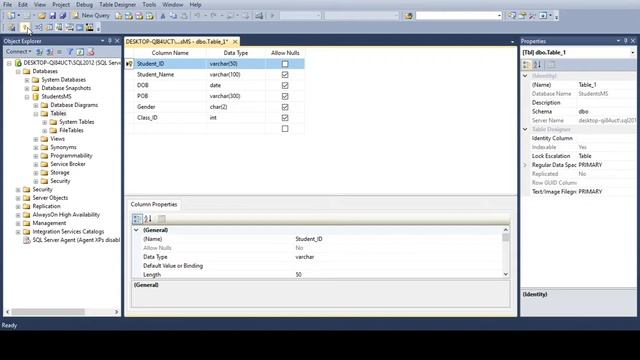Click the Open File folder icon
Image resolution: width=640 pixels, height=360 pixels.
click(42, 16)
